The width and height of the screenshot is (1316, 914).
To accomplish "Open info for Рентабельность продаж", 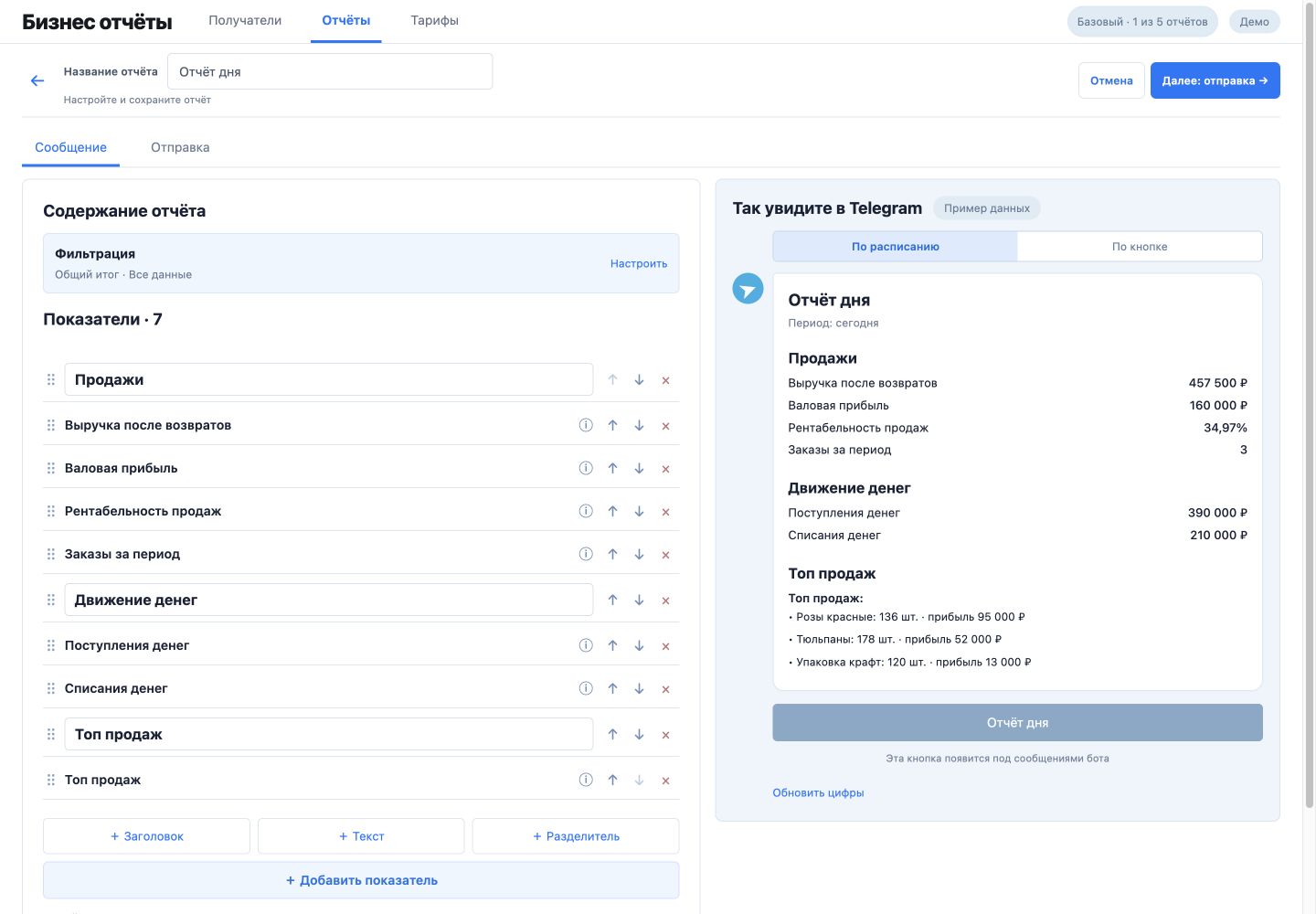I will (x=586, y=511).
